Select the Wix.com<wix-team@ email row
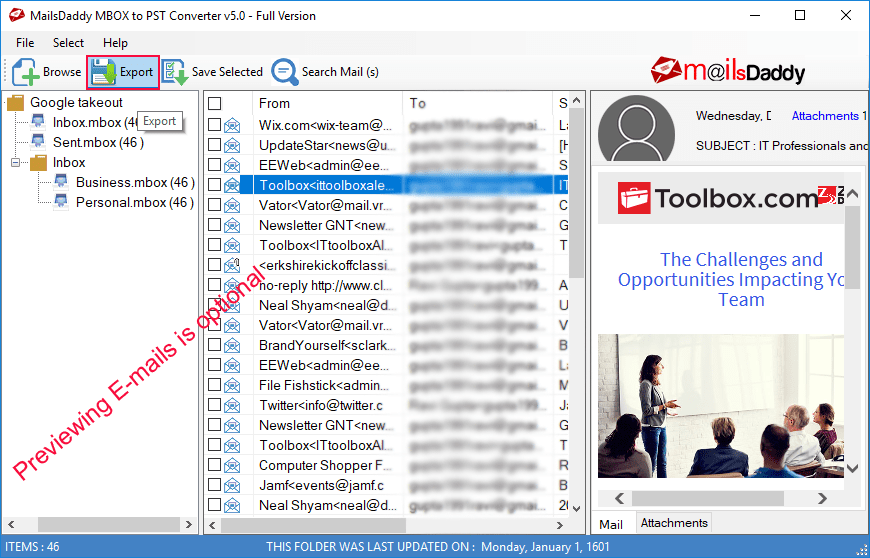 (x=386, y=125)
